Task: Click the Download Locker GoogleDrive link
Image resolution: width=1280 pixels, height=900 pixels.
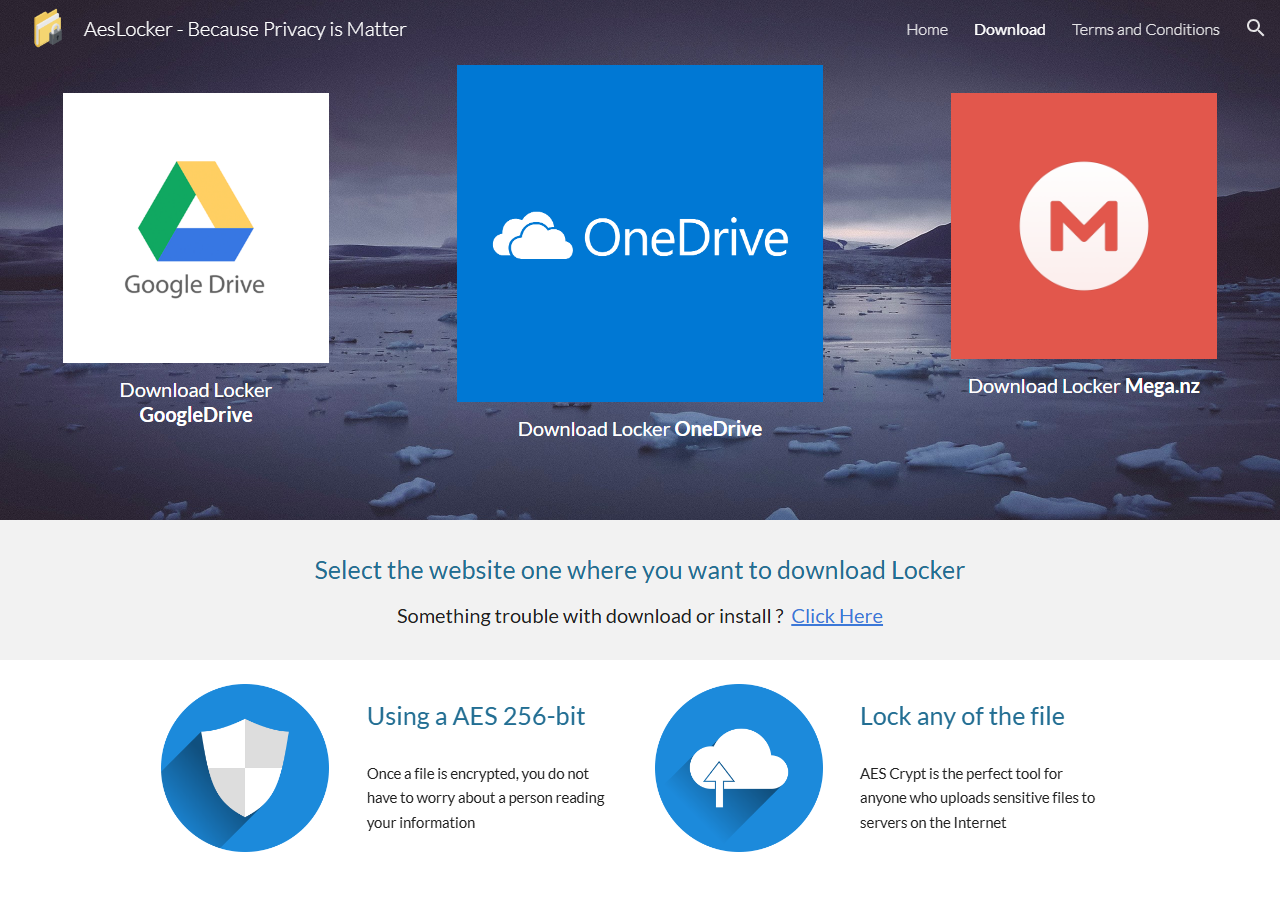Action: [196, 402]
